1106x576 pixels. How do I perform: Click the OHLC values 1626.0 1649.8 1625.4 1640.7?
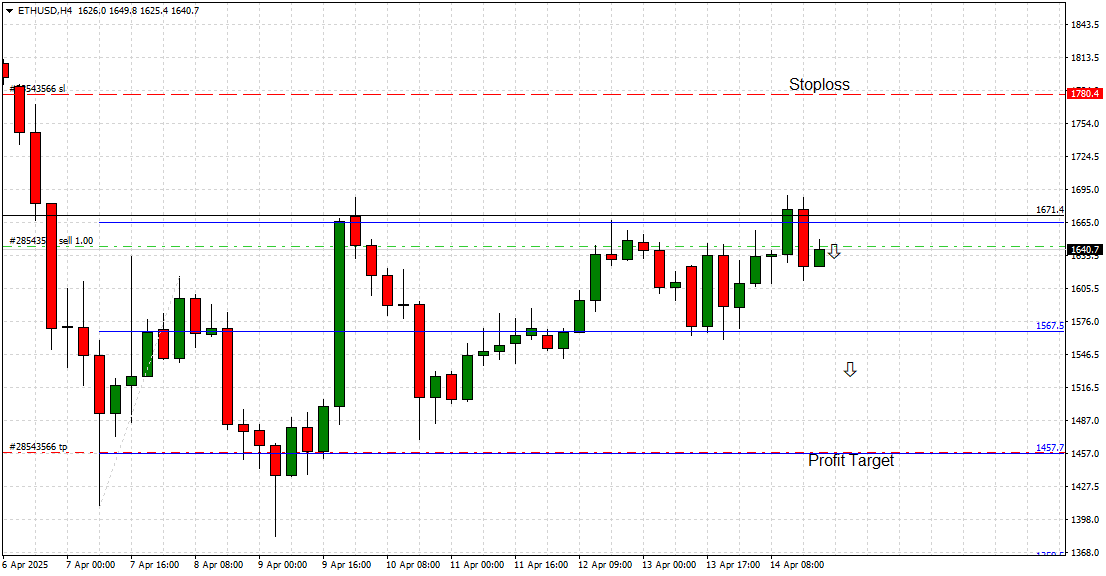pos(139,11)
